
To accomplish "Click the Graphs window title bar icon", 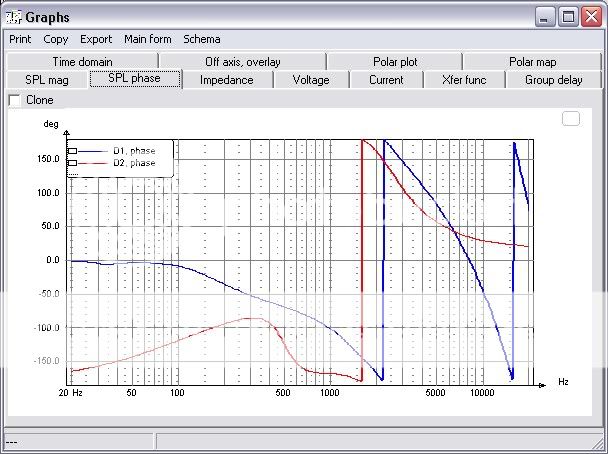I will click(x=13, y=17).
